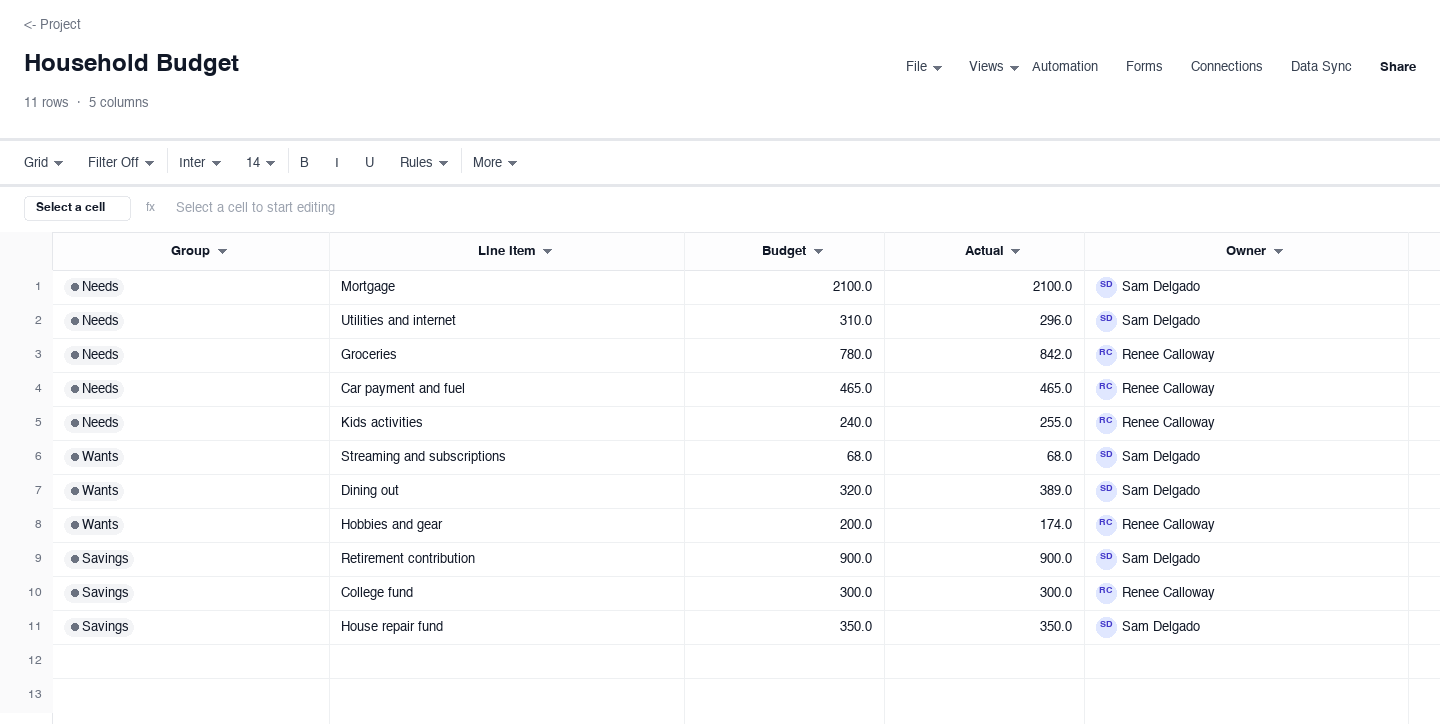
Task: Click the Share button
Action: click(x=1398, y=67)
